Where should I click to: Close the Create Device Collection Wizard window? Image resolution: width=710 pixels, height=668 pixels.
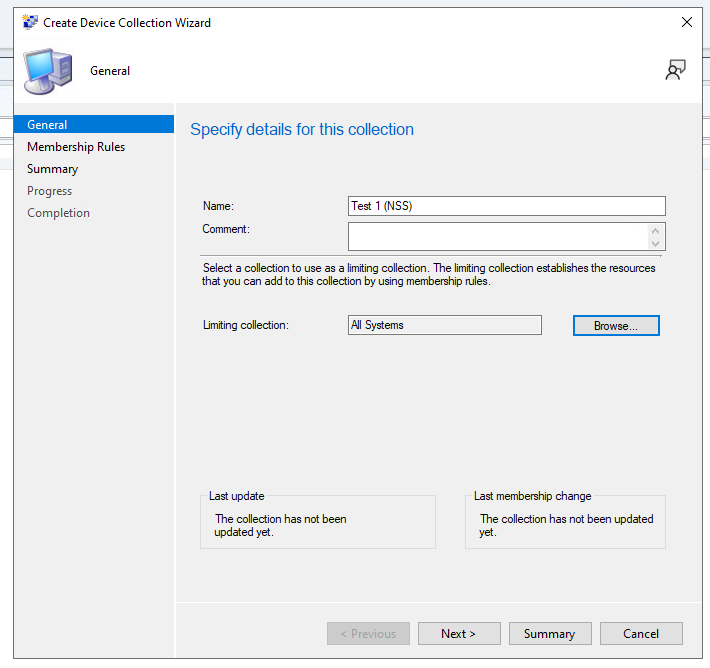point(686,22)
